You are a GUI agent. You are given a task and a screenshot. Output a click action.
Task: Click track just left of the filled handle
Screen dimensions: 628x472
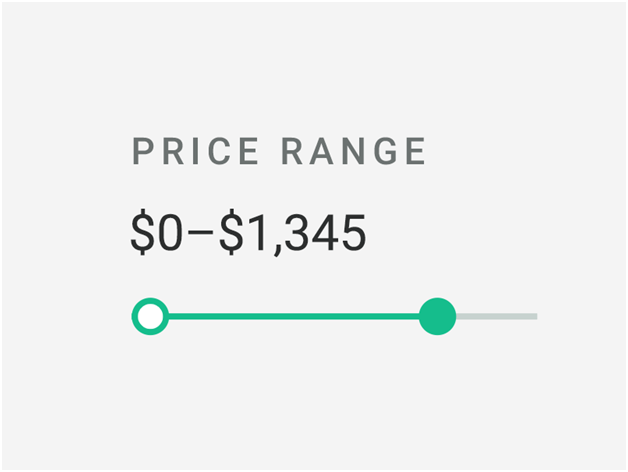click(x=411, y=316)
